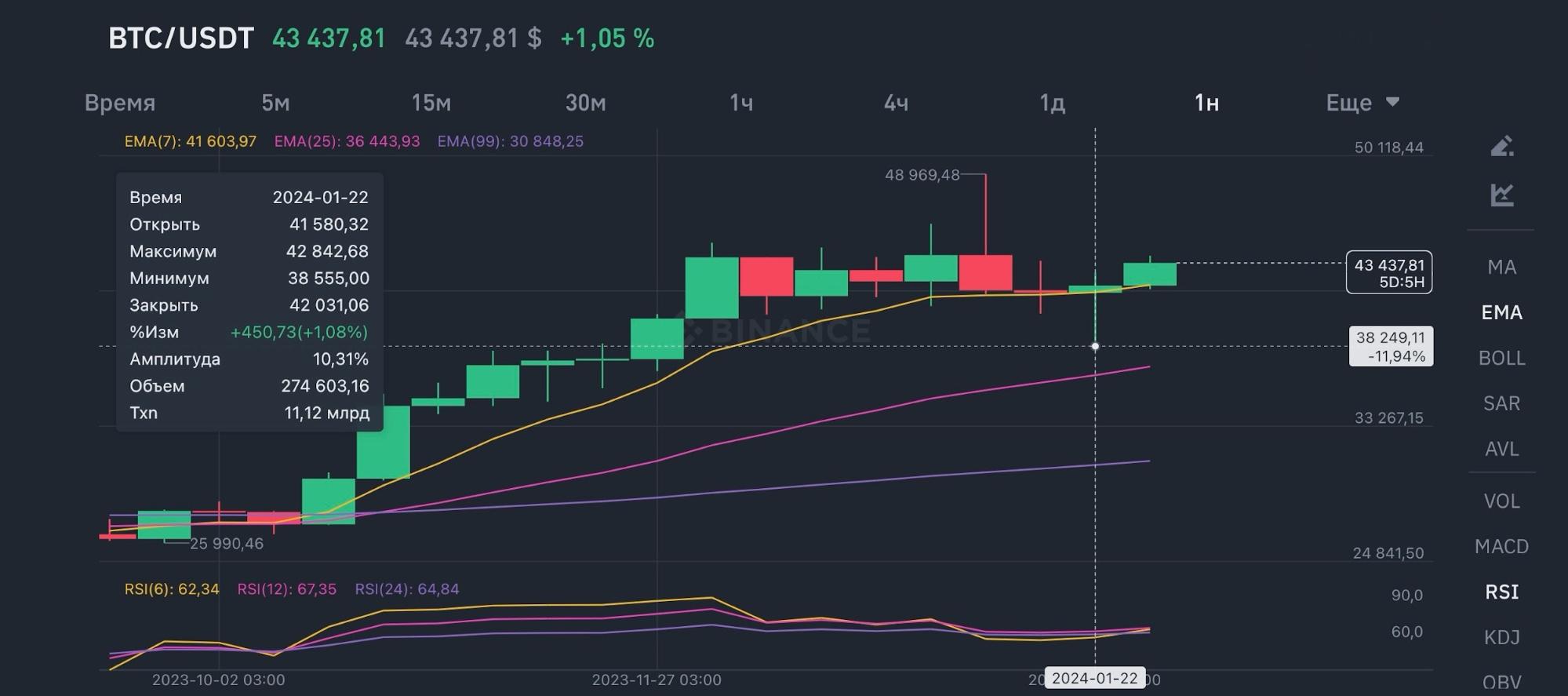Image resolution: width=1568 pixels, height=696 pixels.
Task: Select the 15м timeframe
Action: pyautogui.click(x=431, y=103)
